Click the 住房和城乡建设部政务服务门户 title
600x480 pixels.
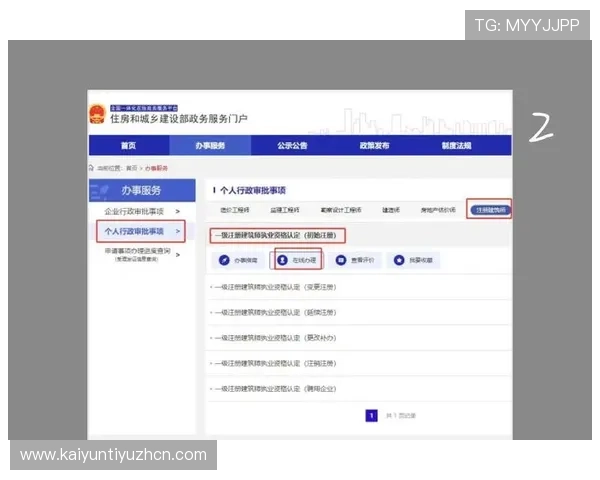tap(179, 119)
